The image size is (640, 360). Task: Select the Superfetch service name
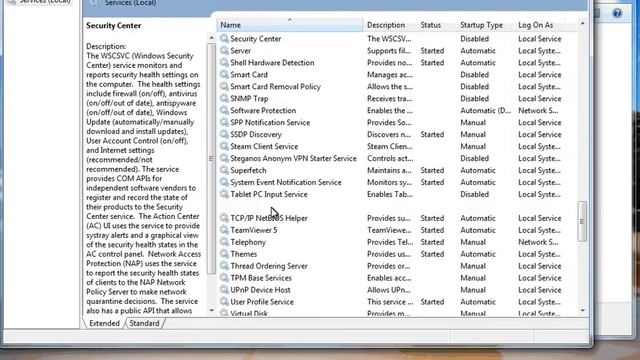pyautogui.click(x=248, y=170)
